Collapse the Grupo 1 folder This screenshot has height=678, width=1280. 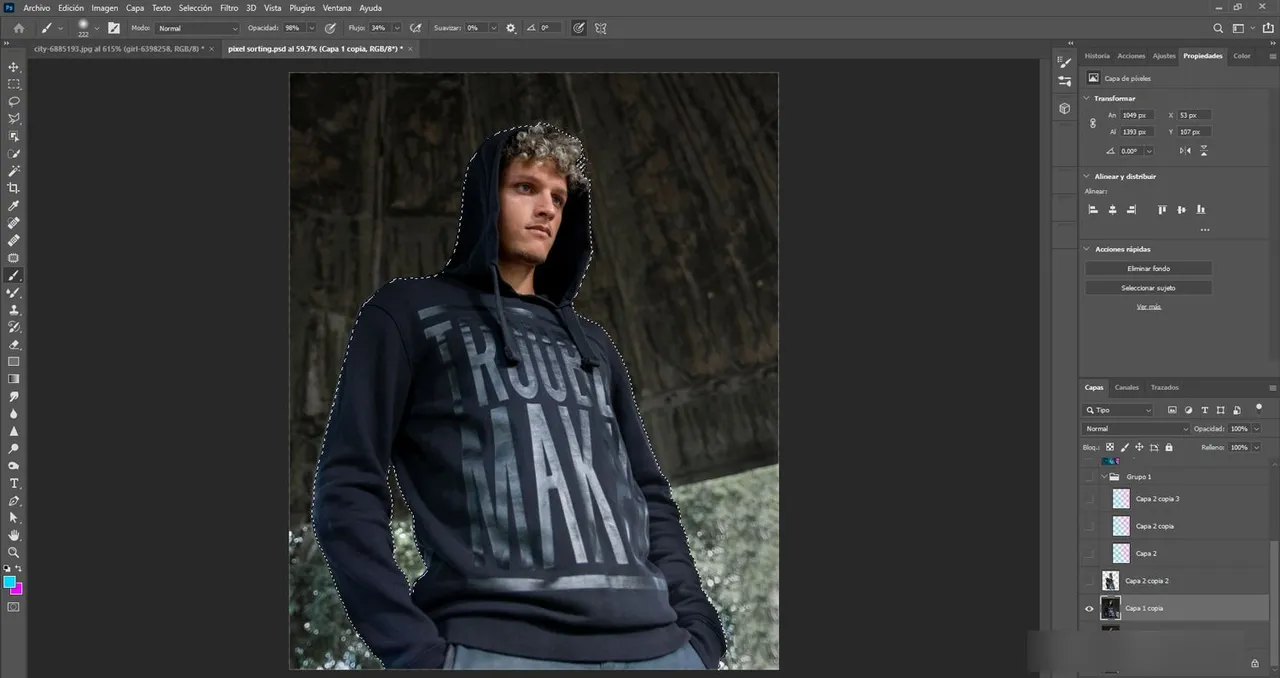click(x=1104, y=477)
